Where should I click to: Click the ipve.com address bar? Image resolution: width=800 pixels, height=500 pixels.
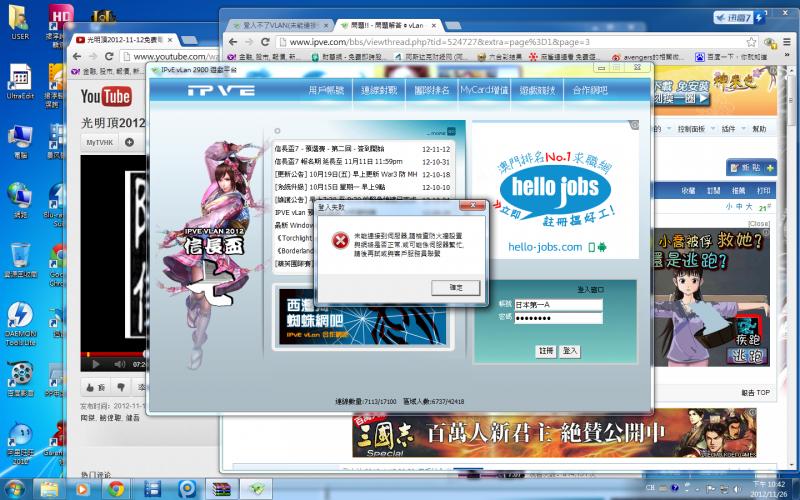(x=510, y=42)
